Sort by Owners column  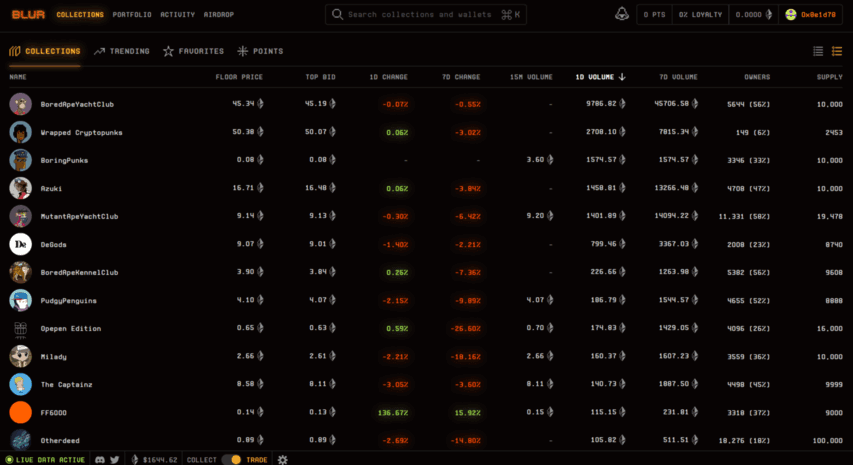click(x=757, y=77)
